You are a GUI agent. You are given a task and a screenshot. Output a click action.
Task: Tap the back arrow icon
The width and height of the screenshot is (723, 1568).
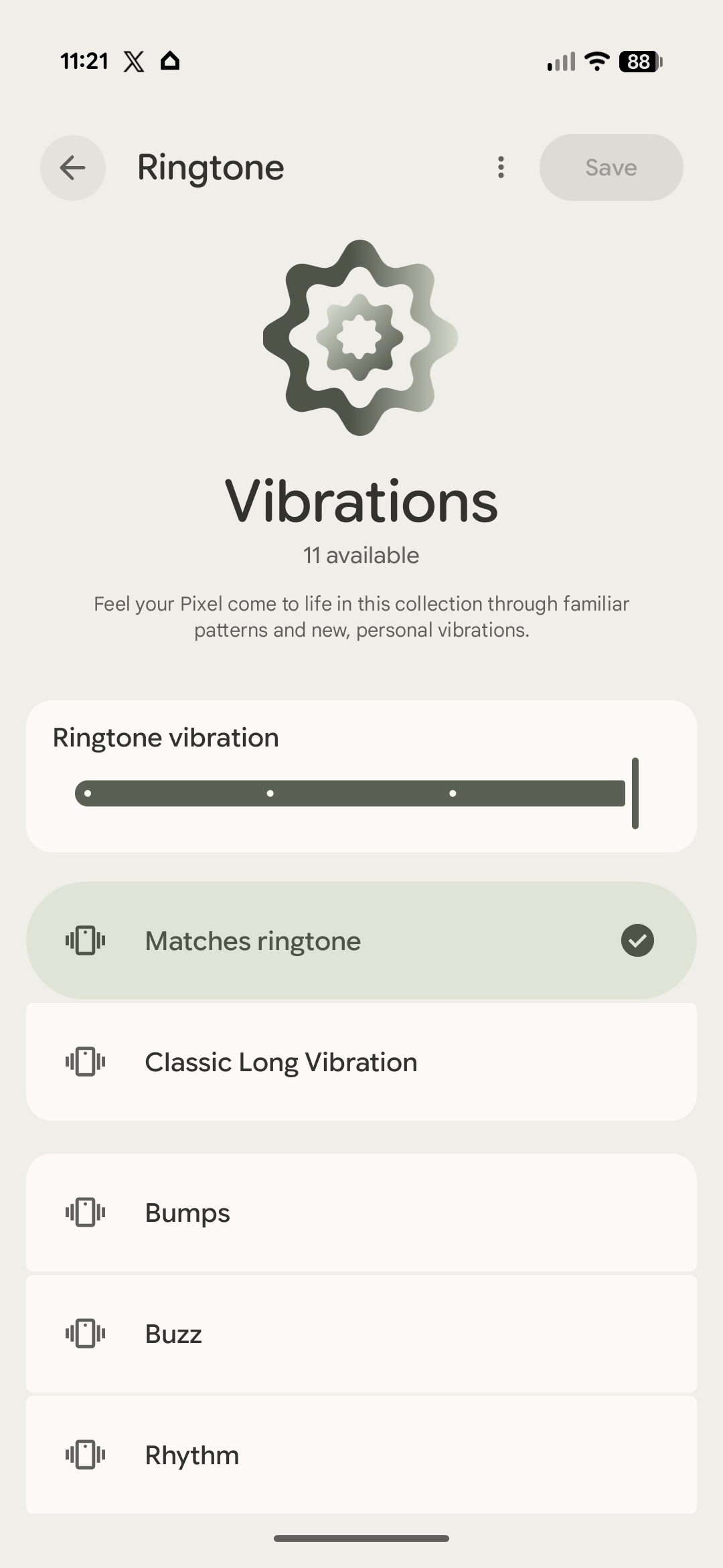coord(73,167)
